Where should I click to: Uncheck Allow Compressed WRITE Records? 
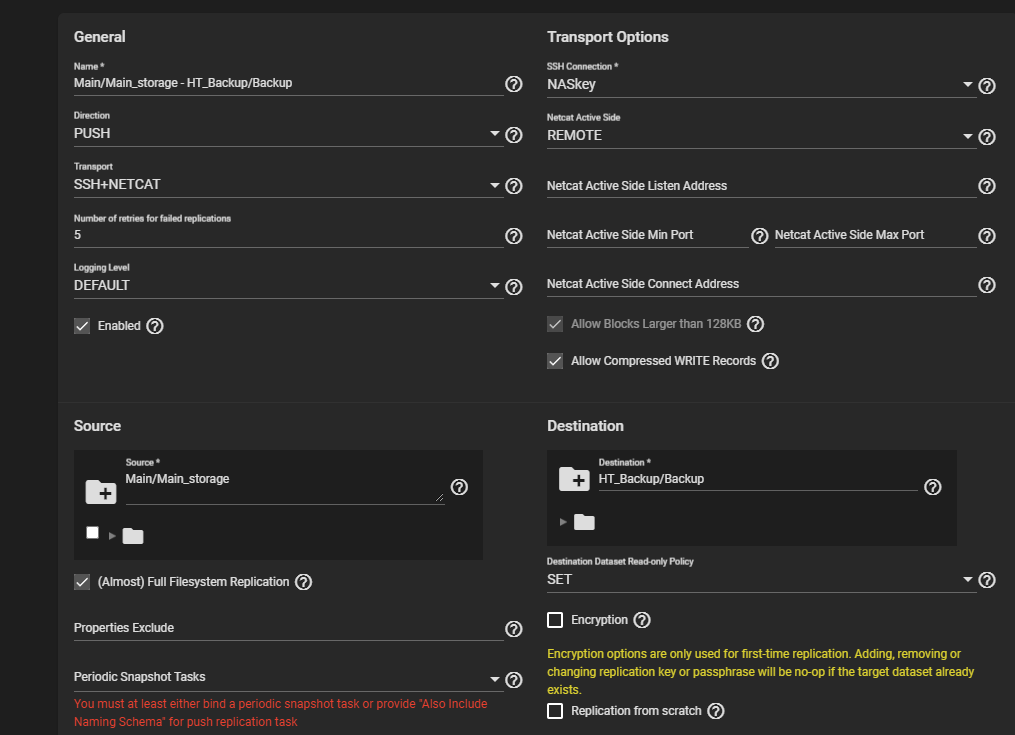[555, 361]
